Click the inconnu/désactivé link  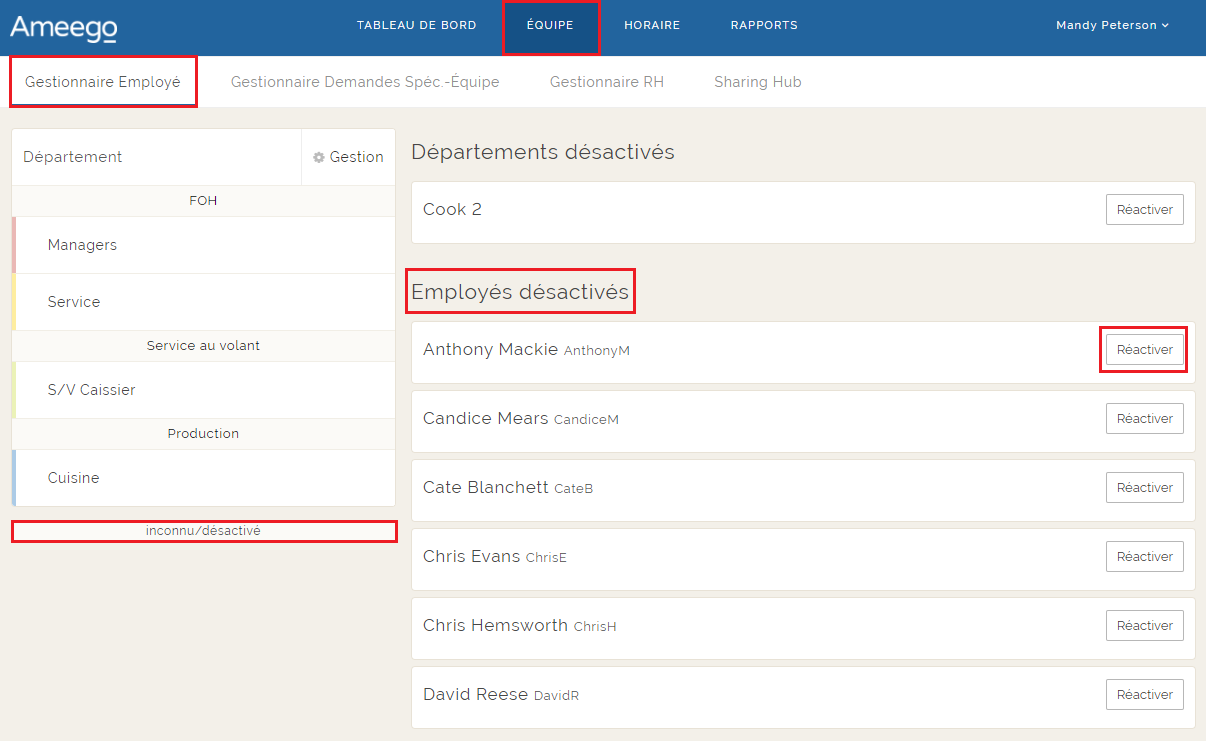[x=203, y=531]
